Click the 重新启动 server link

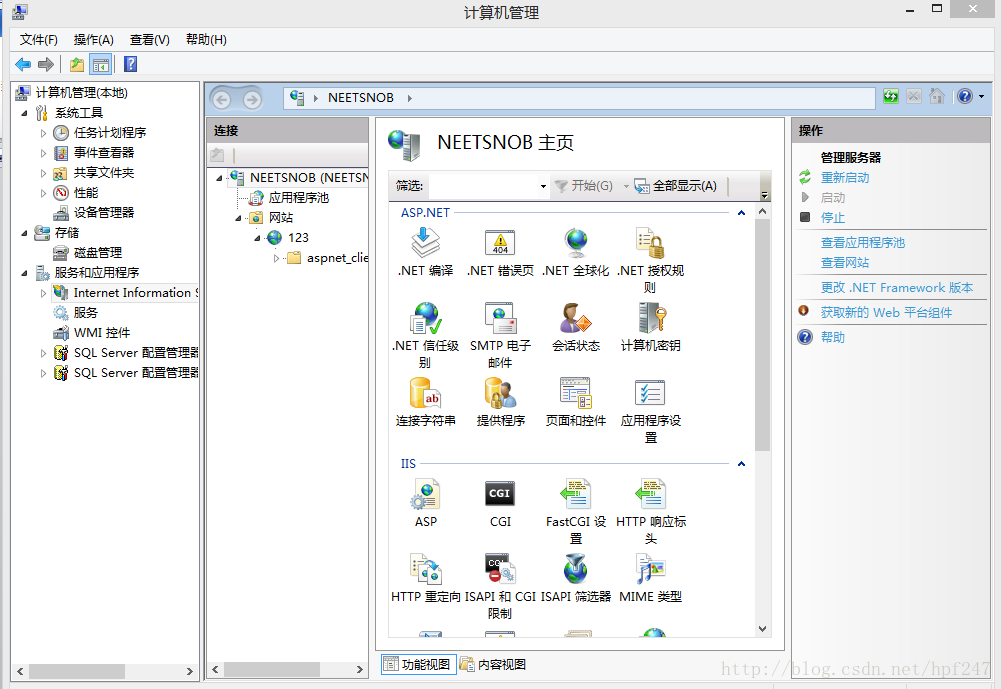point(845,178)
